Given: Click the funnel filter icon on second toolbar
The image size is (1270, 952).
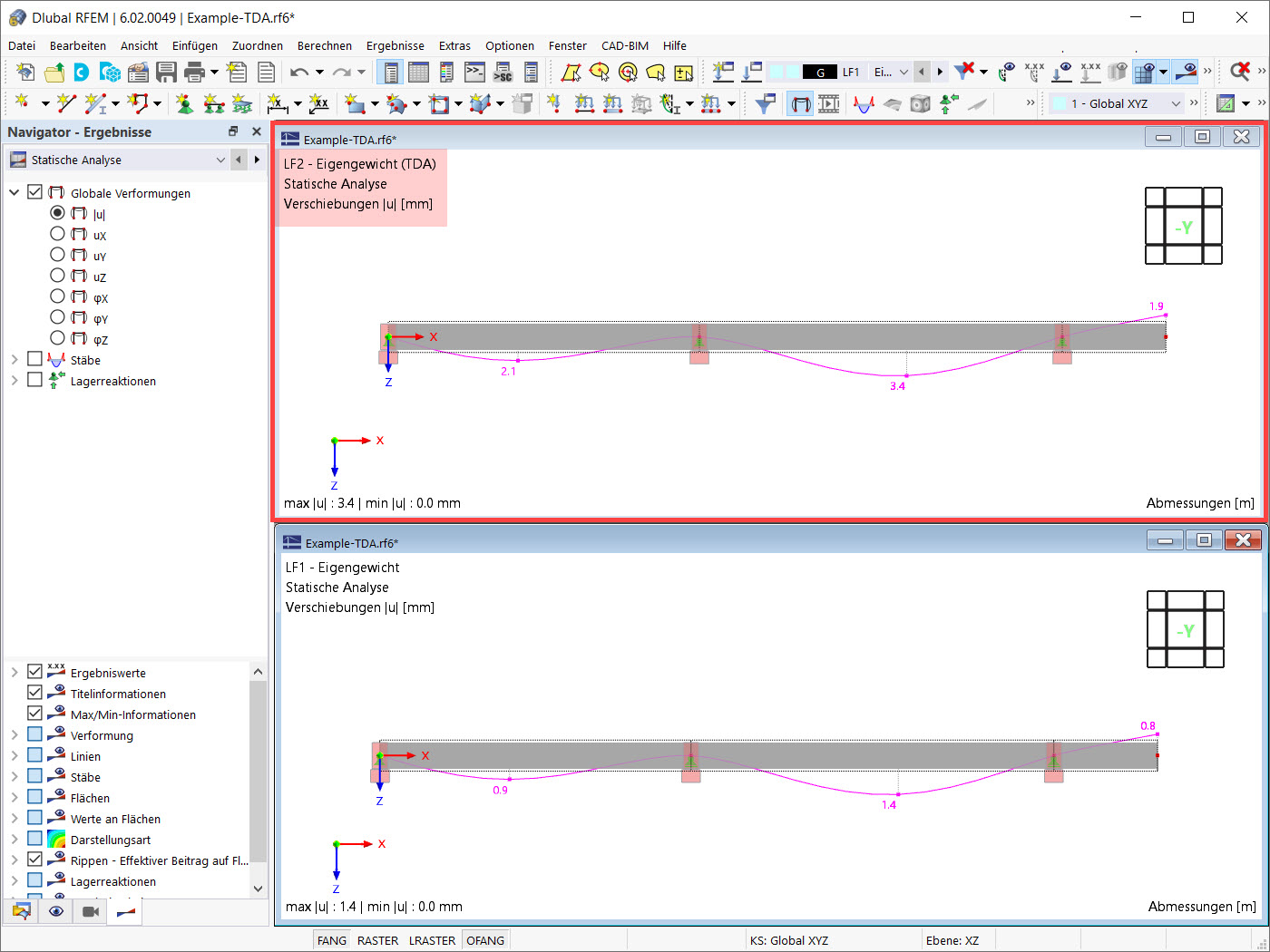Looking at the screenshot, I should pos(765,103).
